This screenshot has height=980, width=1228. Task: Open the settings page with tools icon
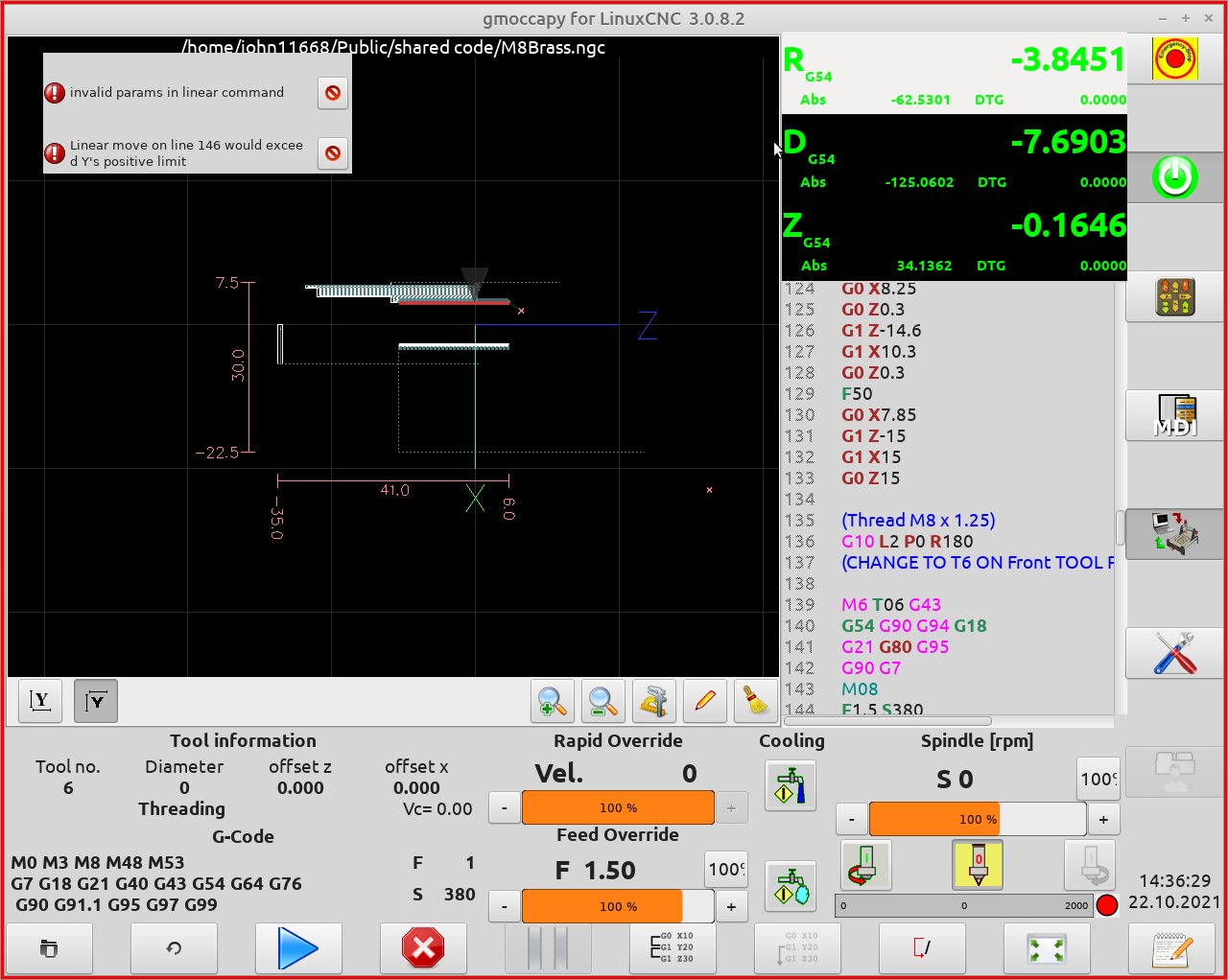coord(1175,653)
